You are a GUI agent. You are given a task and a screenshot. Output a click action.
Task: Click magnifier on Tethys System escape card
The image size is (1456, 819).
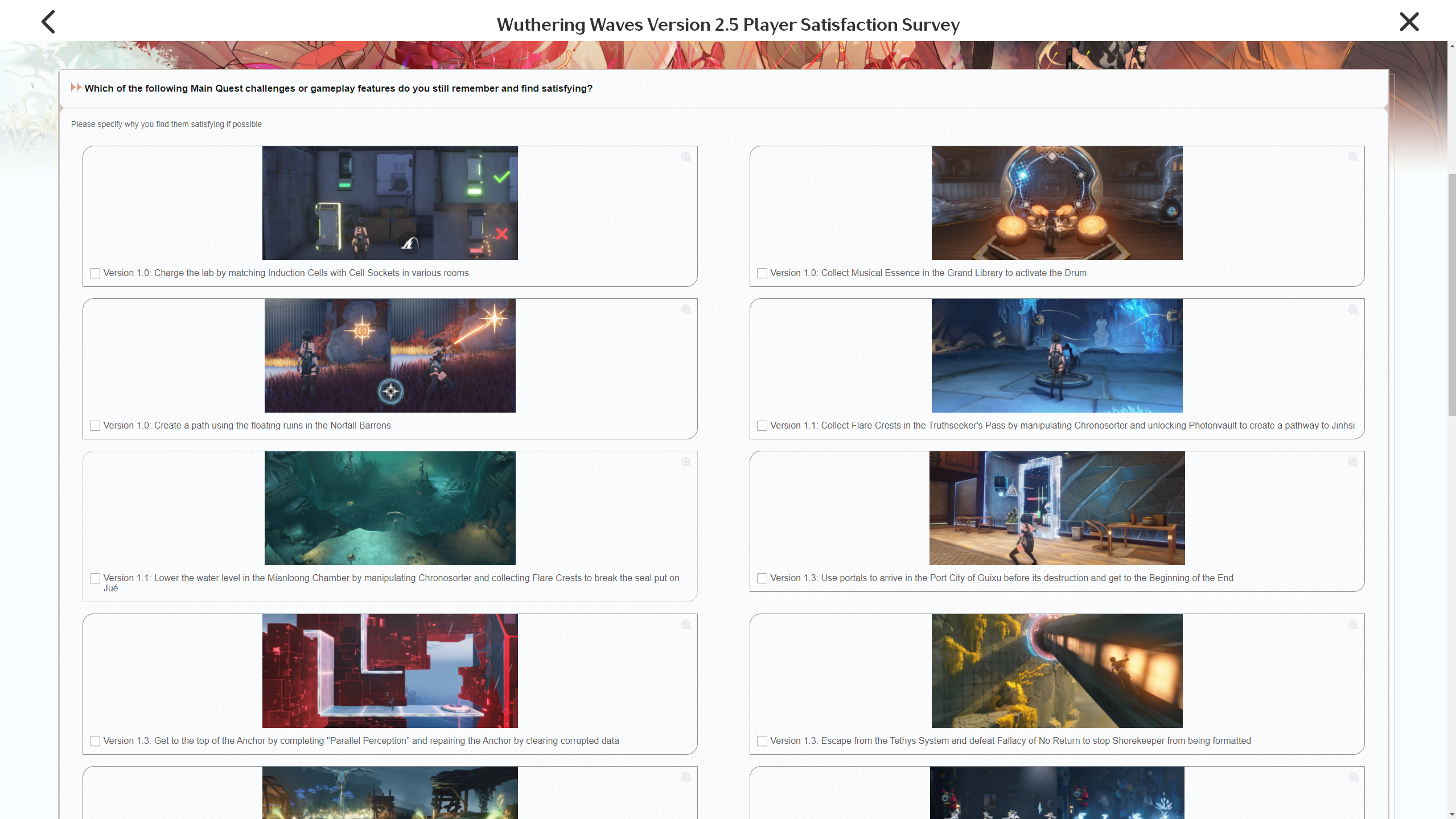[1353, 625]
